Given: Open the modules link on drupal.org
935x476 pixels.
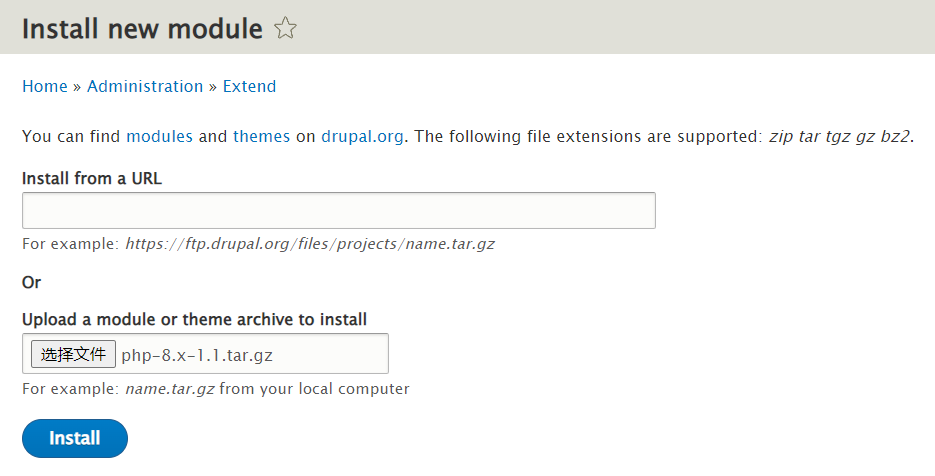Looking at the screenshot, I should click(159, 136).
